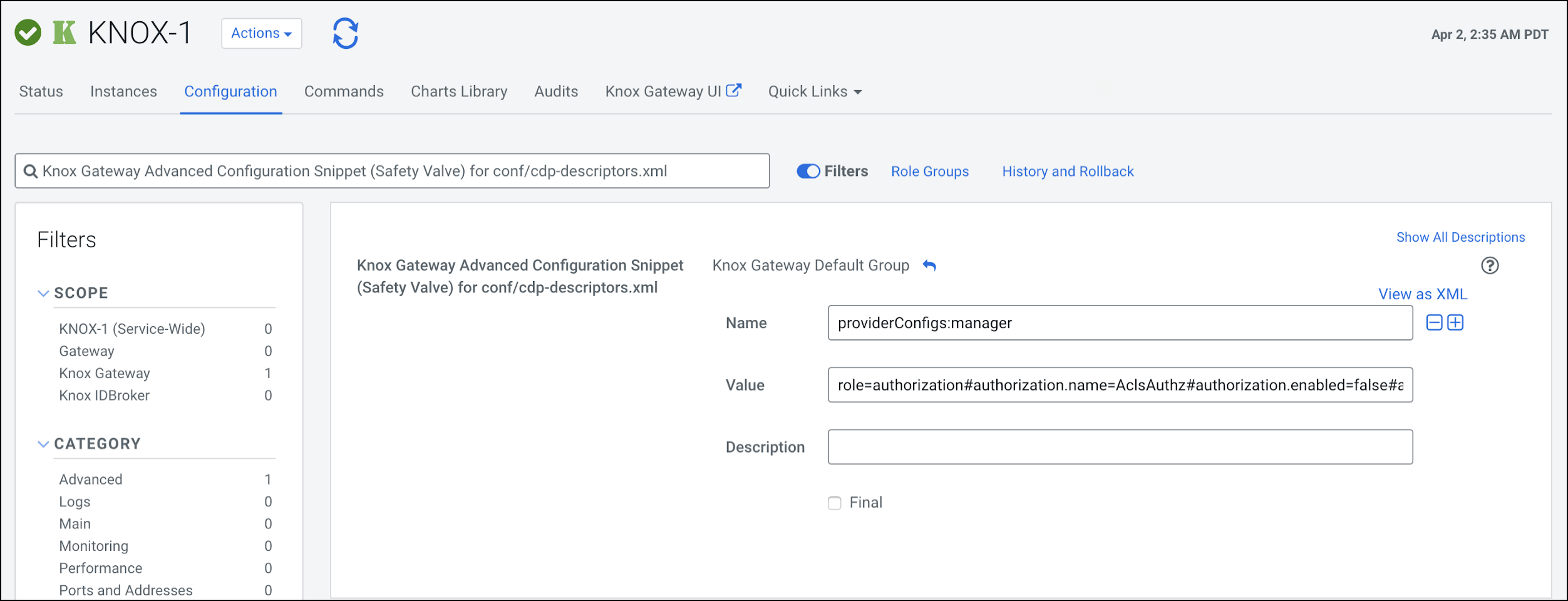Expand the Quick Links menu
1568x601 pixels.
pos(815,91)
